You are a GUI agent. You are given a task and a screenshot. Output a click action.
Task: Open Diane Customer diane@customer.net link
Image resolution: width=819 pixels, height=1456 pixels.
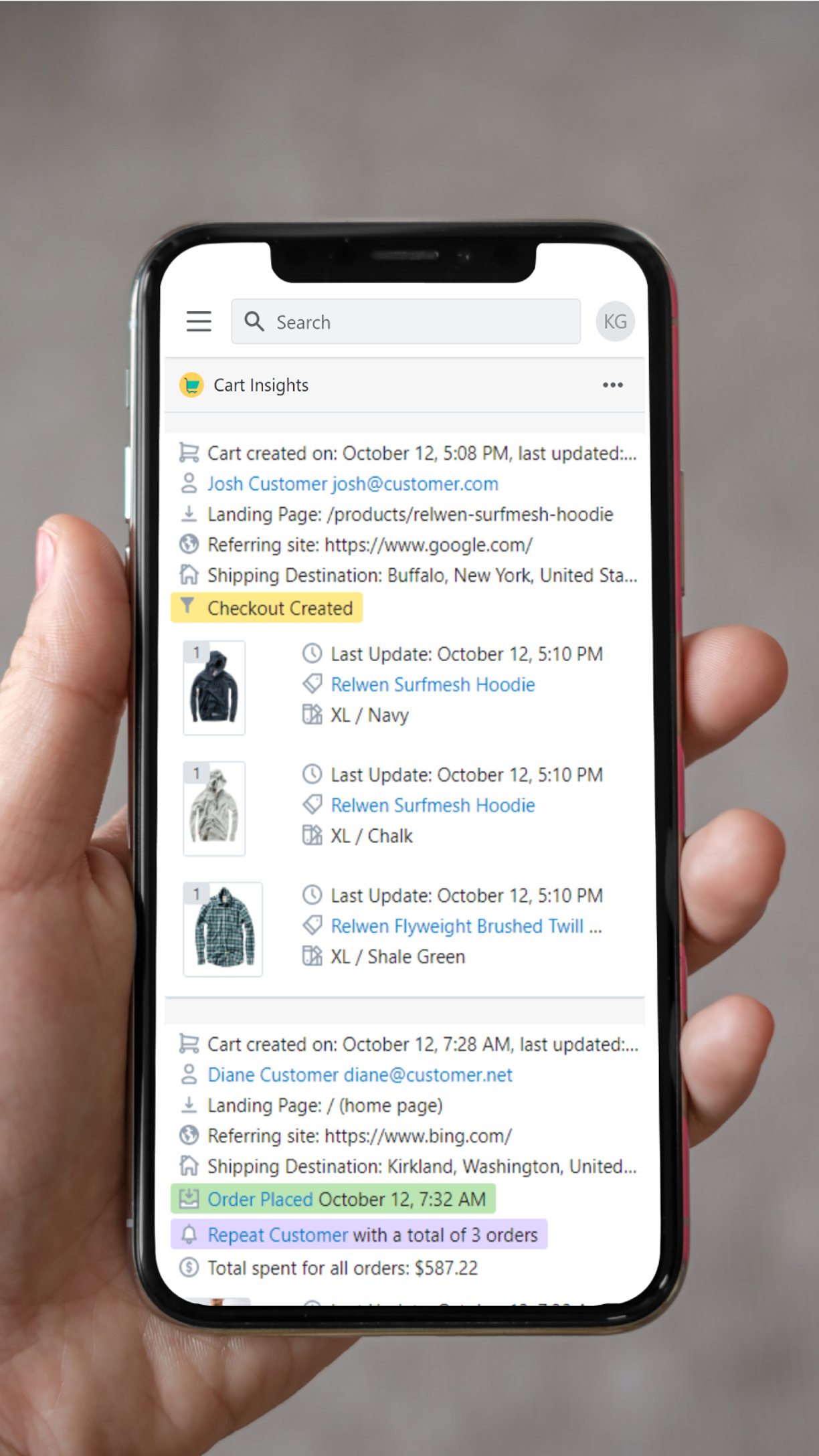[x=360, y=1075]
